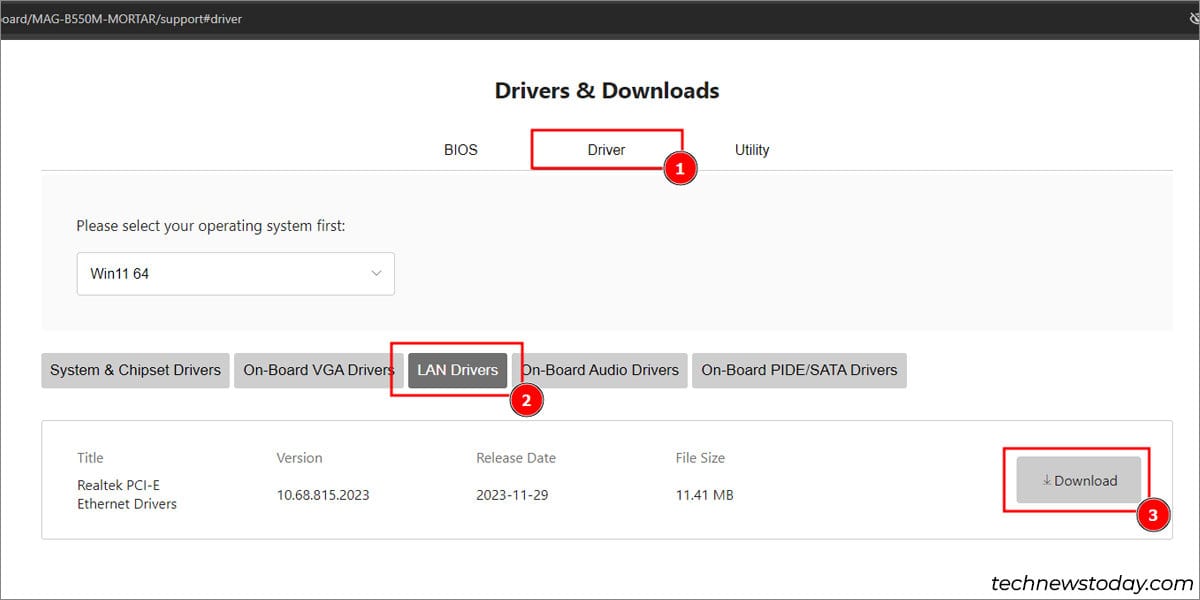Click the chevron arrow in the OS selector

pos(376,273)
